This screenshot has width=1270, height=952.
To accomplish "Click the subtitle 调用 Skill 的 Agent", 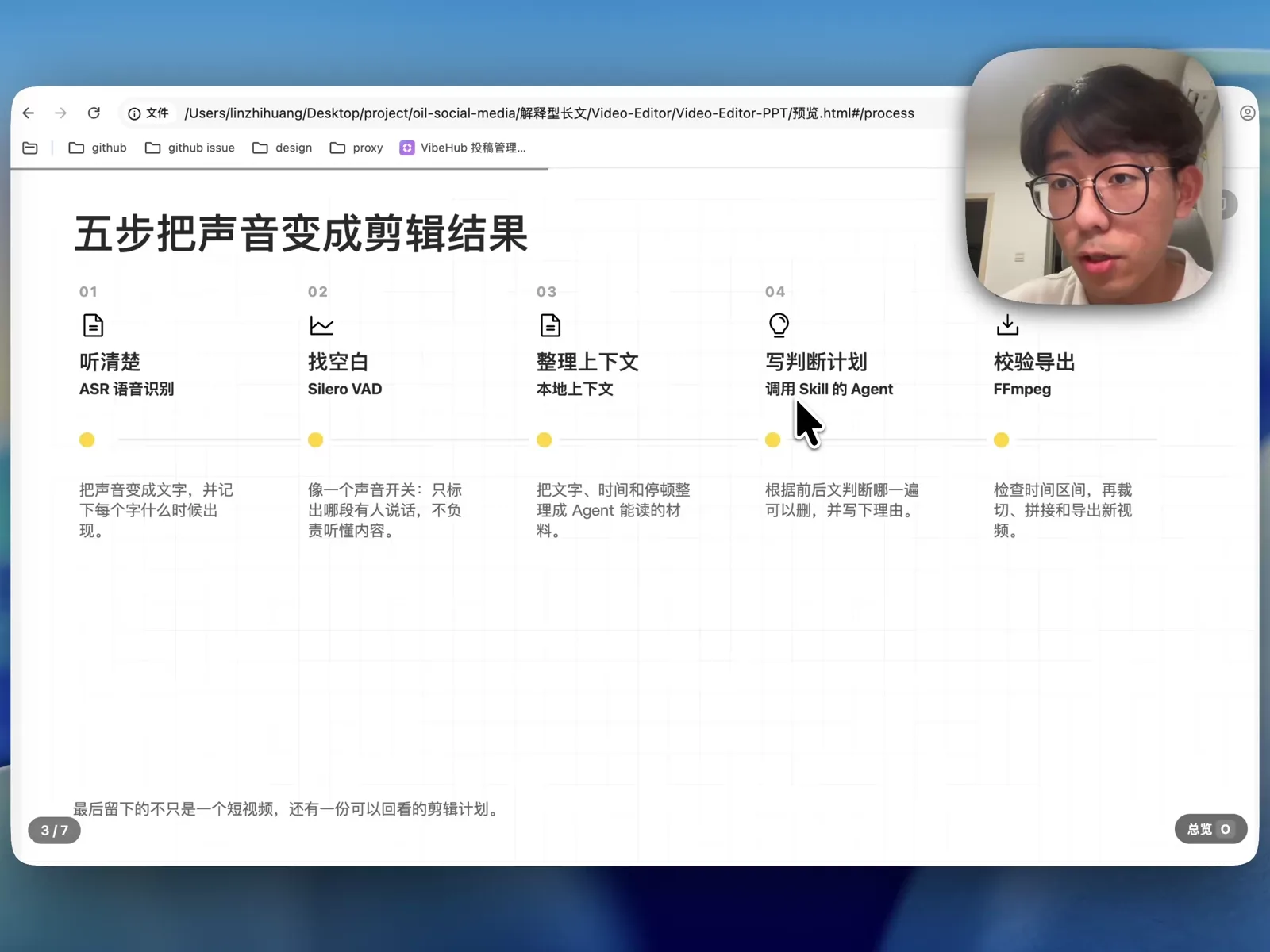I will click(829, 390).
